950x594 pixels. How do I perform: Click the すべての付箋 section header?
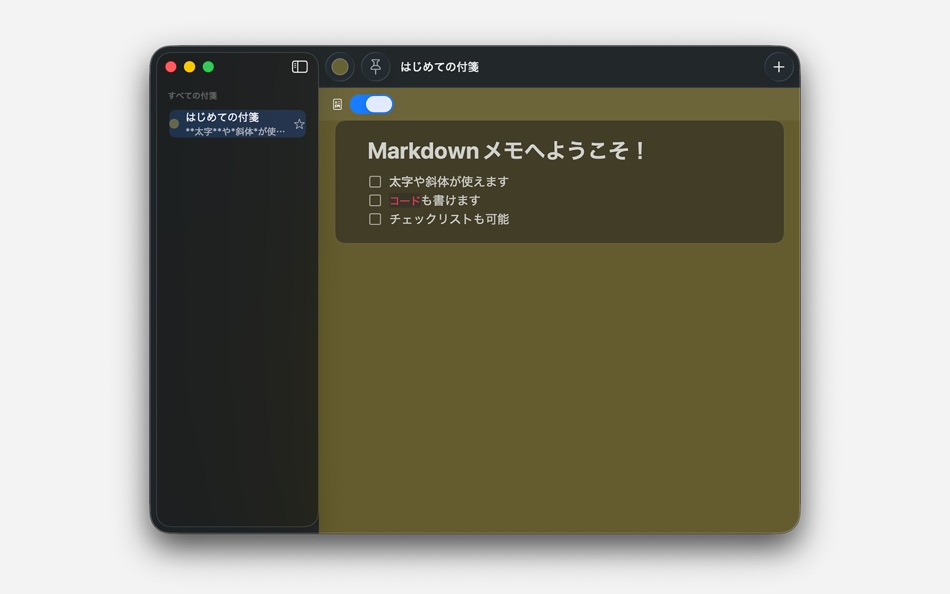coord(188,94)
